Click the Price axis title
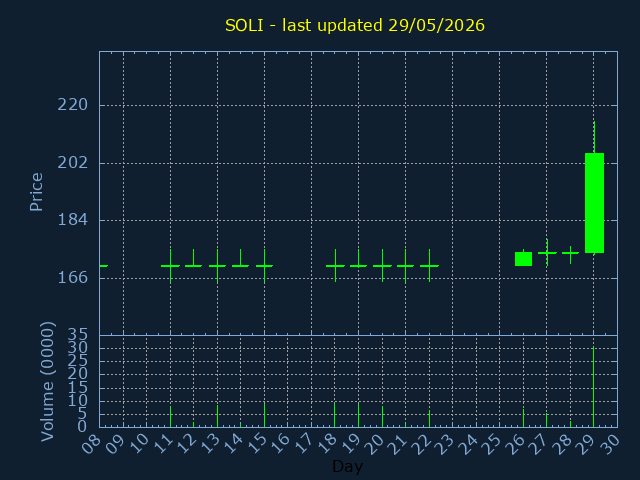This screenshot has height=480, width=640. pyautogui.click(x=36, y=192)
